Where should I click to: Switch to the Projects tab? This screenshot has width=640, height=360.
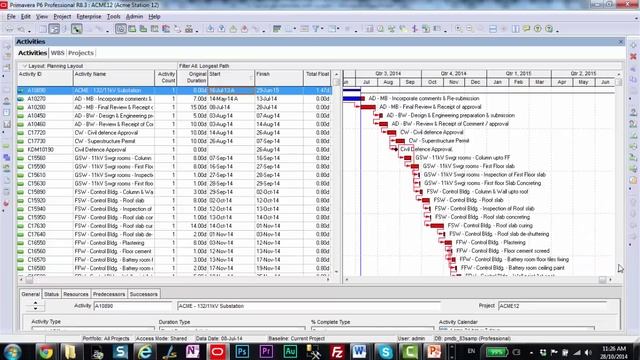(81, 53)
